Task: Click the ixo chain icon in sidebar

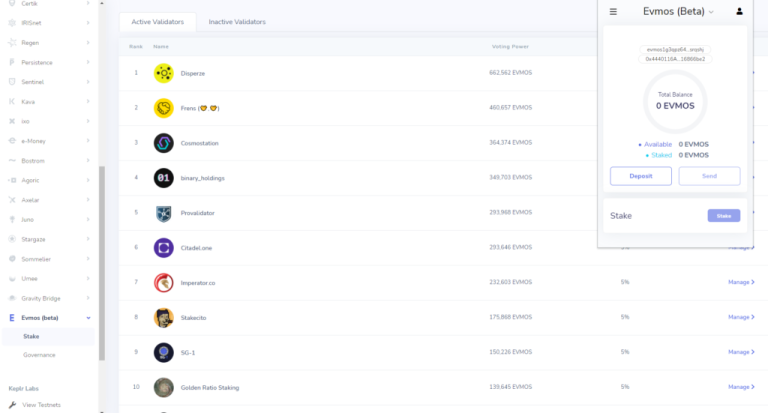Action: tap(12, 121)
